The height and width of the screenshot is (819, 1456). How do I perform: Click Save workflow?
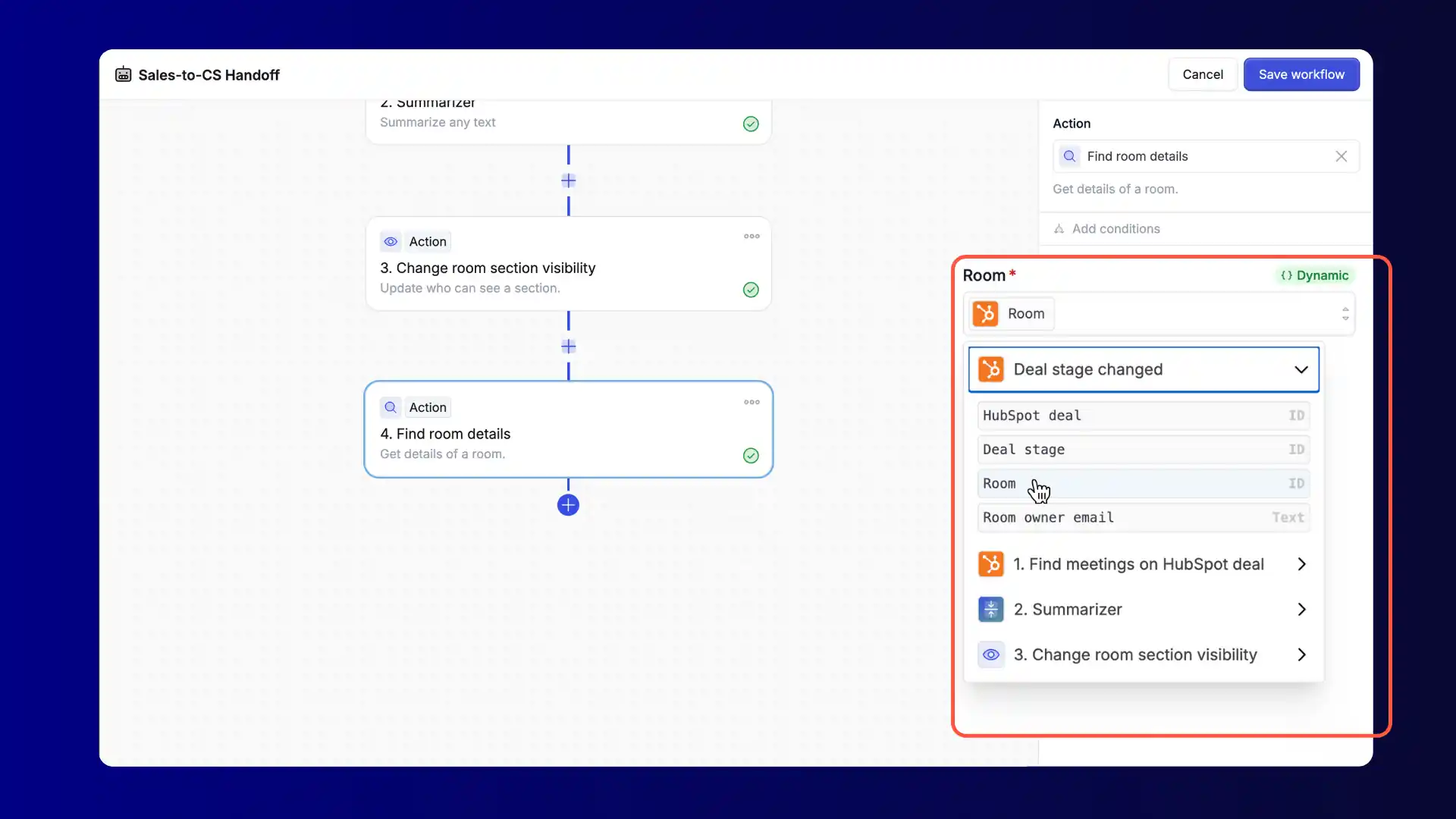tap(1301, 74)
